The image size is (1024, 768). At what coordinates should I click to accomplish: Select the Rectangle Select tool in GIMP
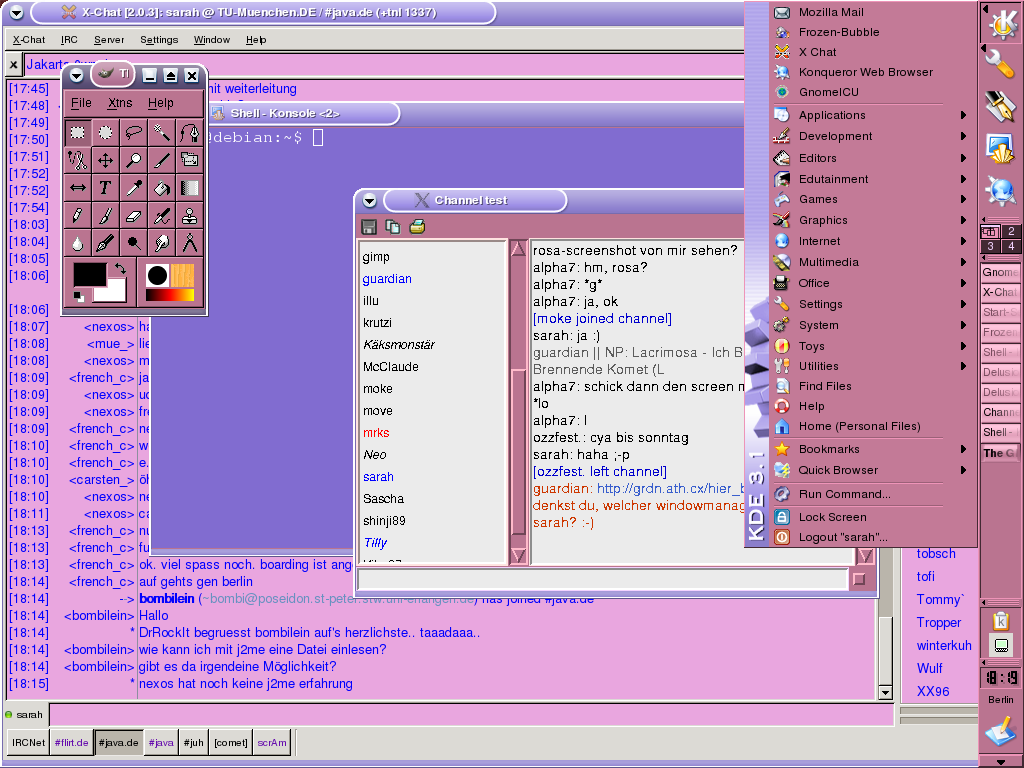pyautogui.click(x=78, y=133)
